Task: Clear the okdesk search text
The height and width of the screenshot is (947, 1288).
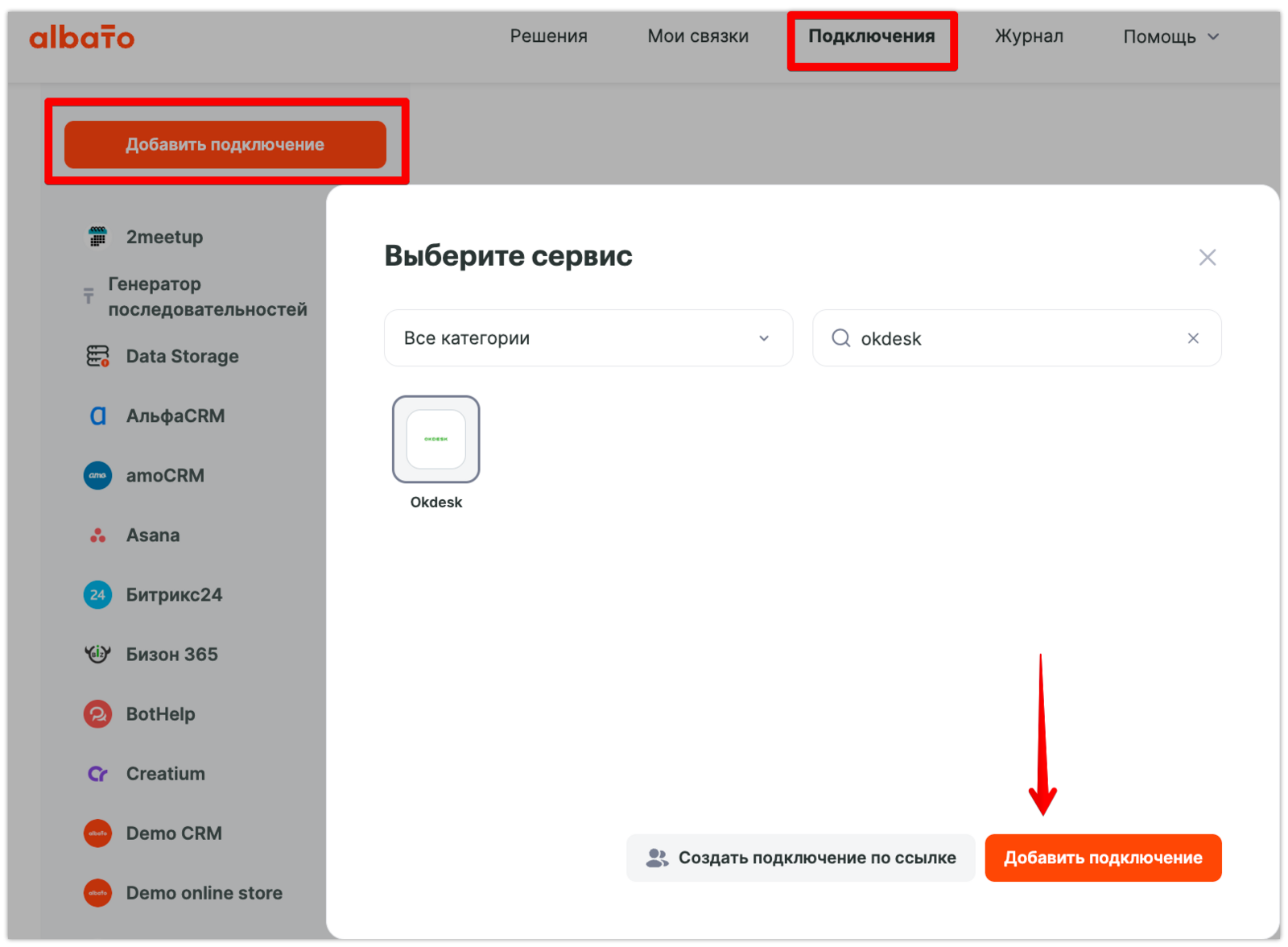Action: tap(1193, 338)
